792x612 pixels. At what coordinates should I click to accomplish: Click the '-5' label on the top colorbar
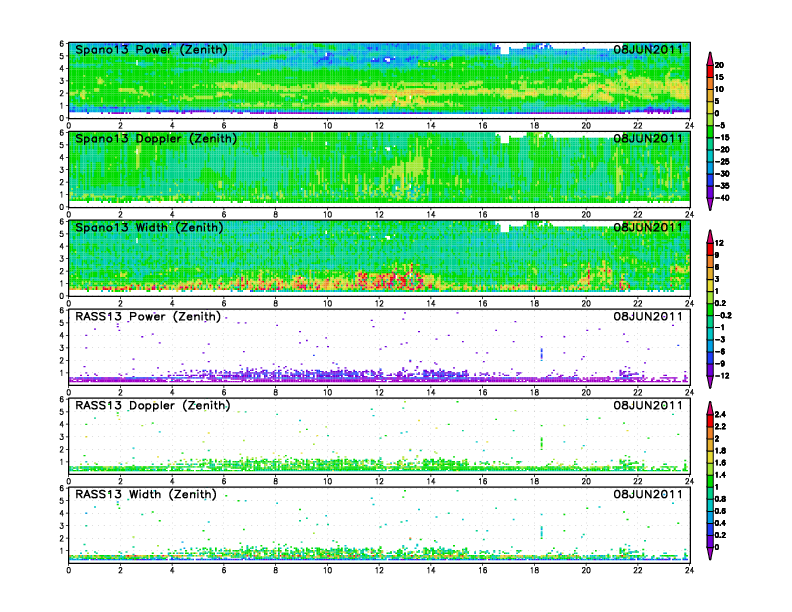click(720, 126)
